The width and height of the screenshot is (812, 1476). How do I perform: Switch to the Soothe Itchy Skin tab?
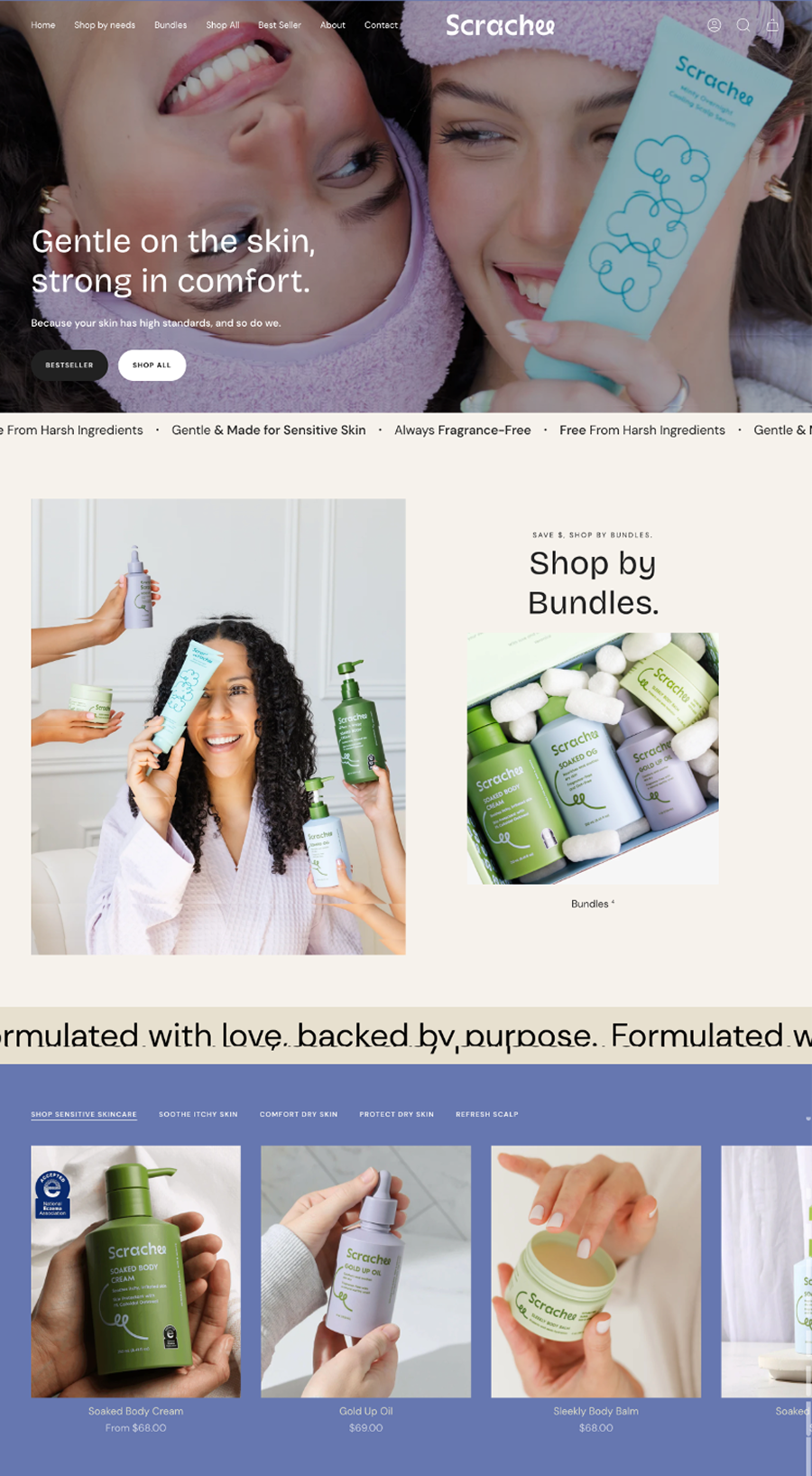(198, 1114)
